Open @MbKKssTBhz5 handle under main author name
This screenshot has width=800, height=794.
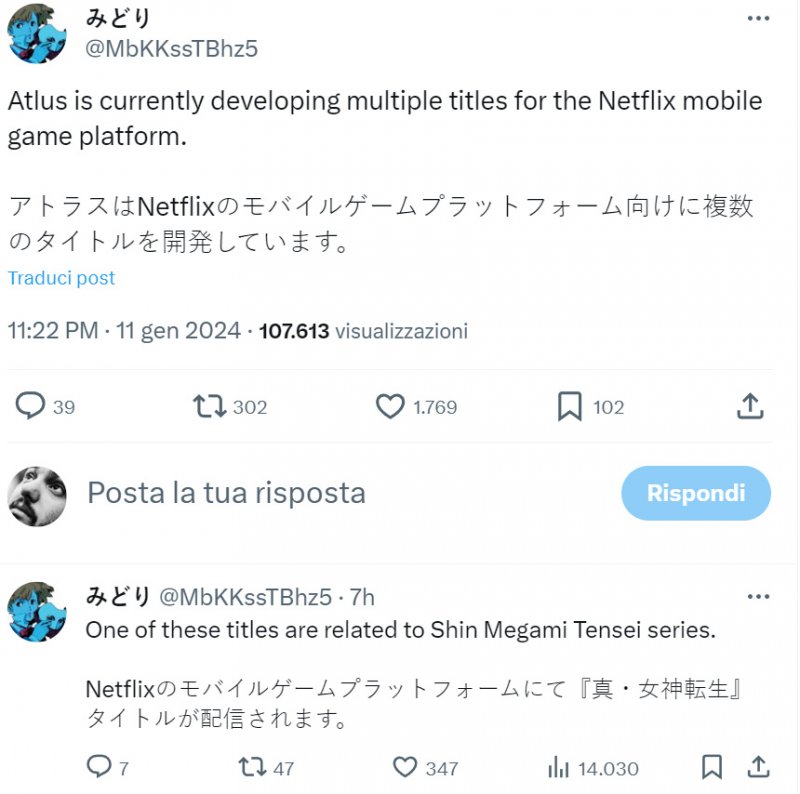tap(172, 48)
